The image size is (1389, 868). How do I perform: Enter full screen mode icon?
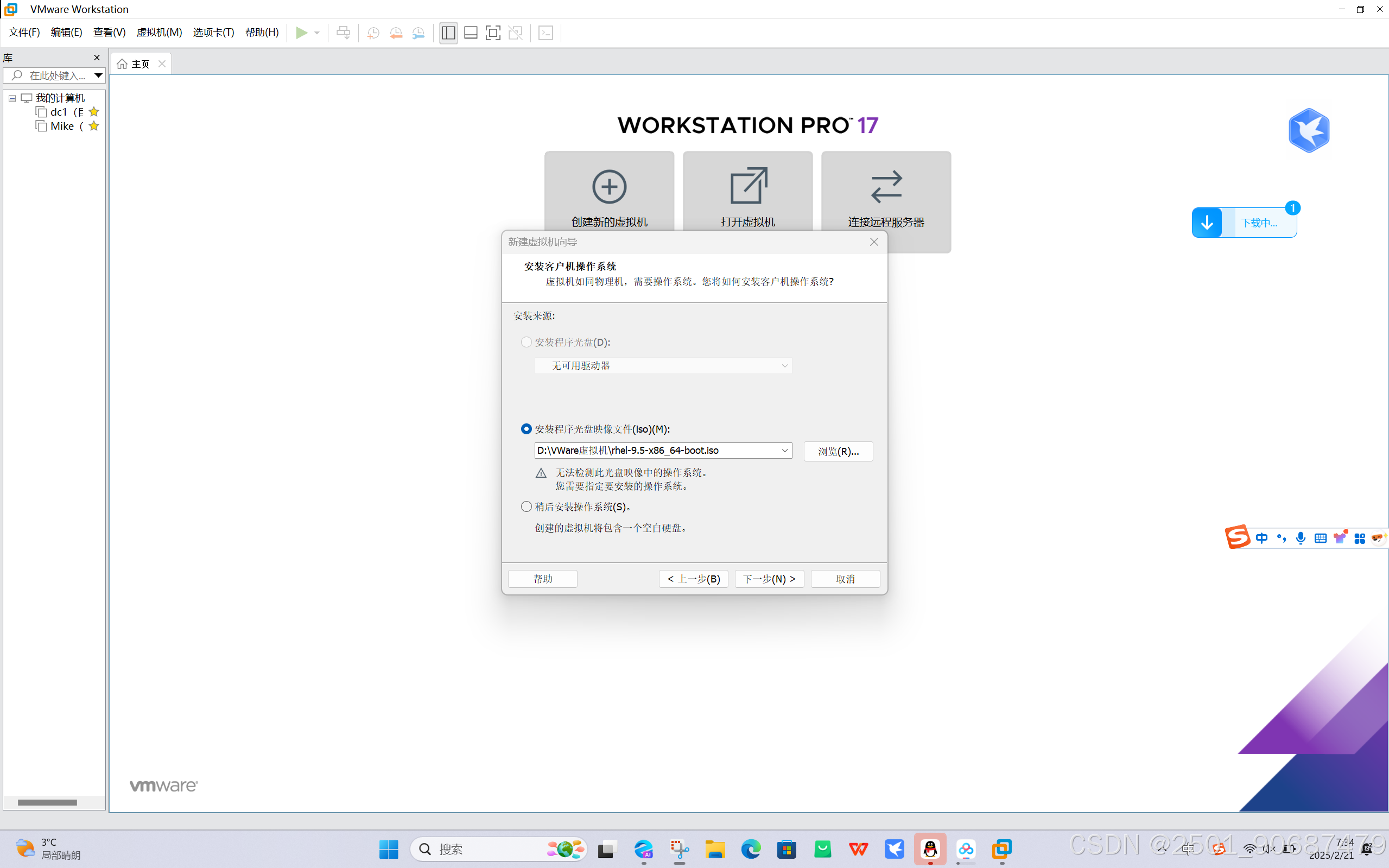492,33
